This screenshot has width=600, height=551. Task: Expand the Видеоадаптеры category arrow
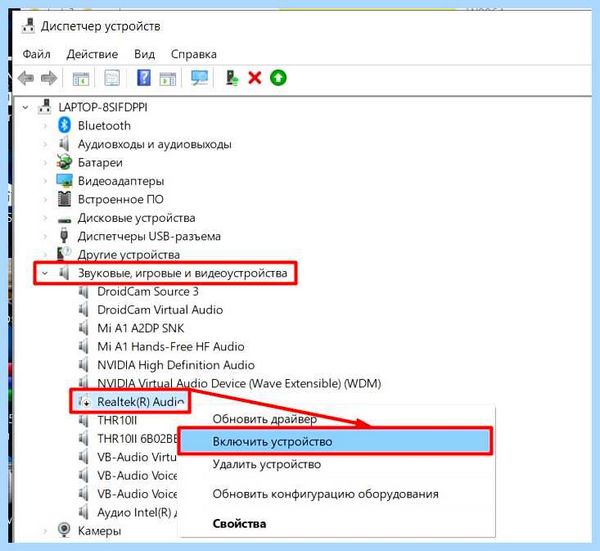pyautogui.click(x=45, y=181)
